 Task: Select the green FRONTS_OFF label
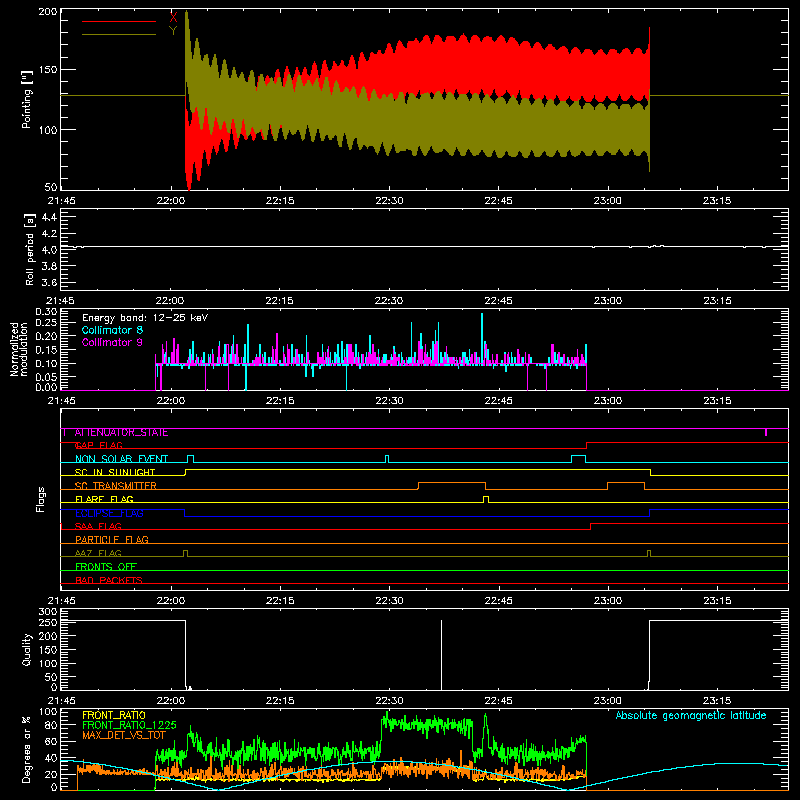[106, 567]
